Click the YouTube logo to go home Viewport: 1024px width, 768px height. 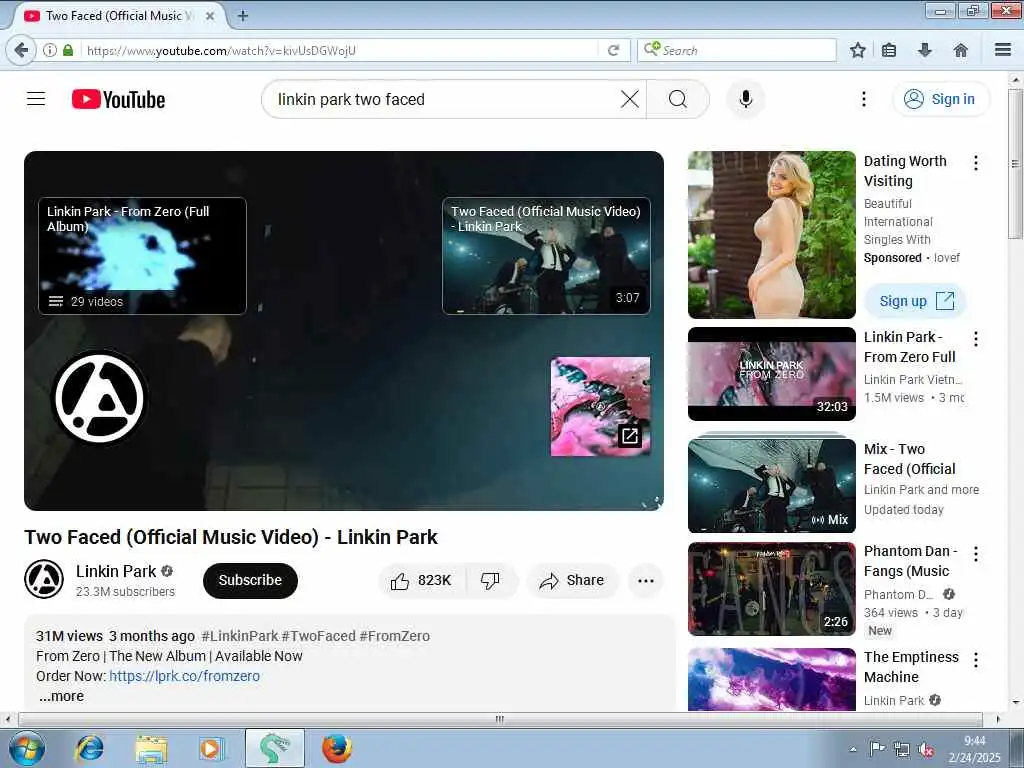point(118,99)
